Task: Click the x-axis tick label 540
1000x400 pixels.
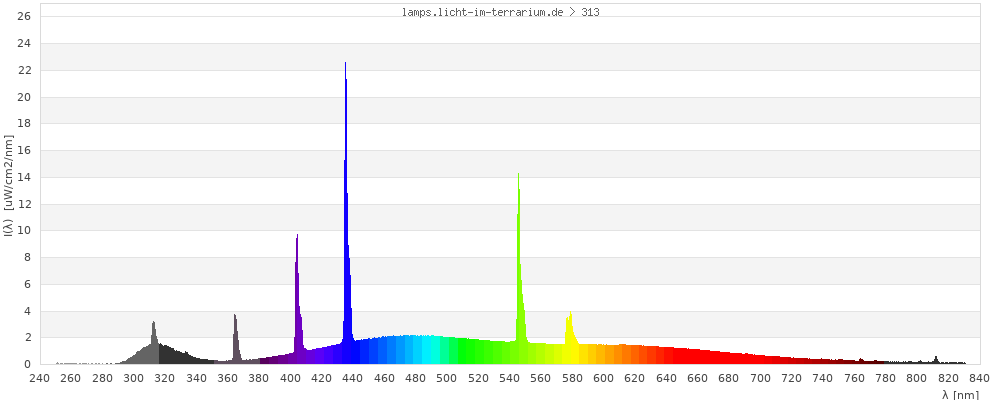Action: 509,378
